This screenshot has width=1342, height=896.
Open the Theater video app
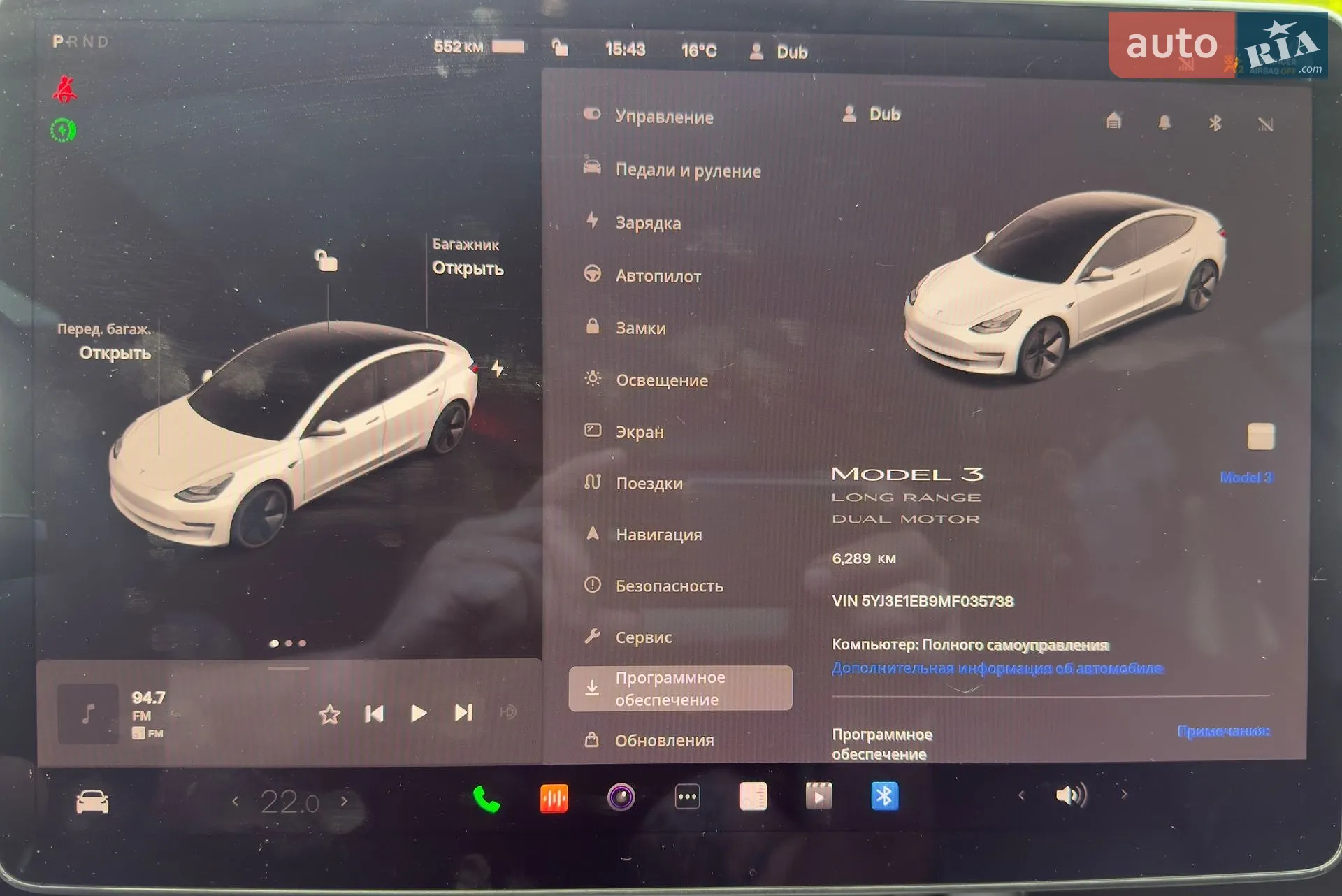818,796
